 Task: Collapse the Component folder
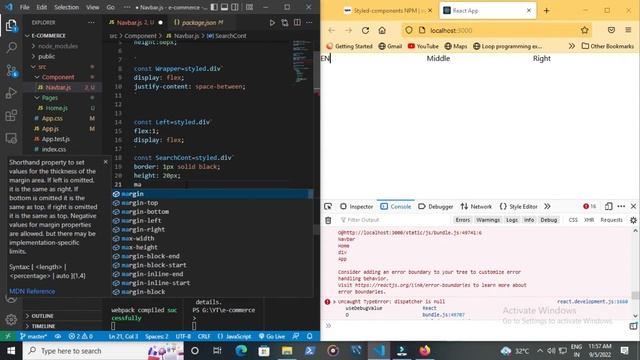62,77
